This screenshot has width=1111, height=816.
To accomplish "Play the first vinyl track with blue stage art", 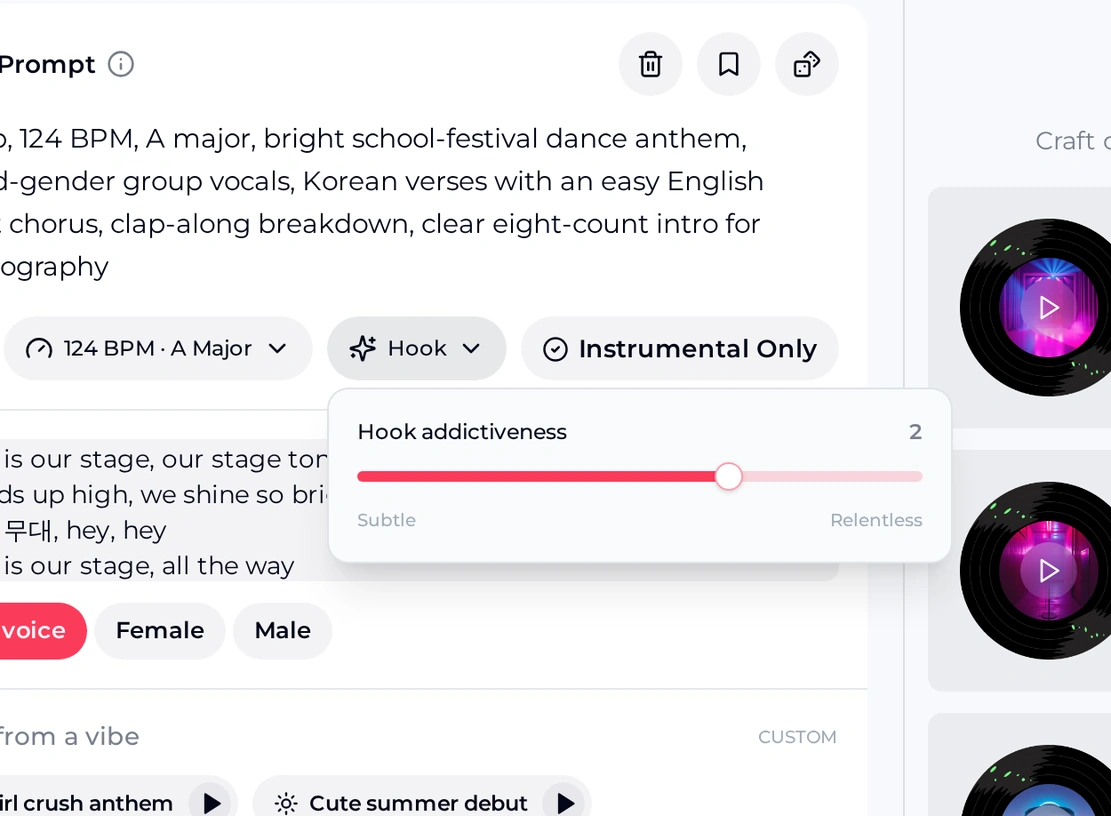I will (x=1049, y=307).
